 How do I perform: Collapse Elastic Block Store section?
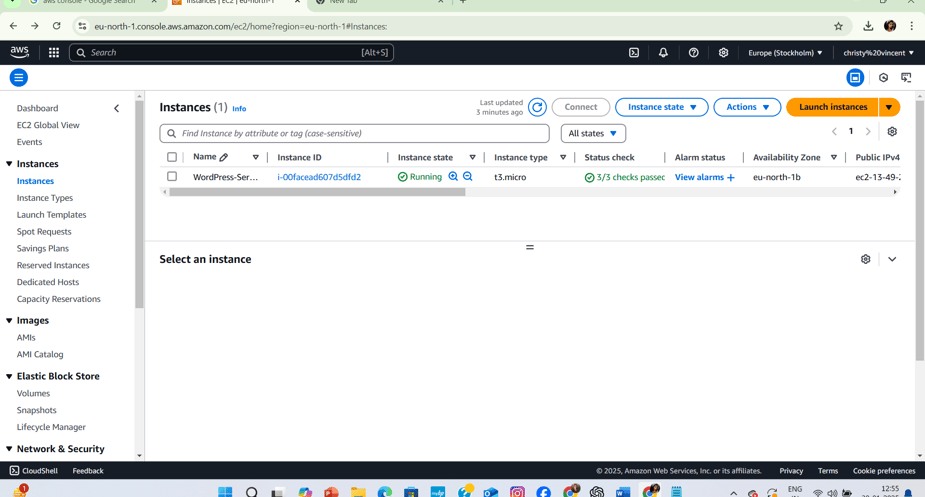(9, 376)
